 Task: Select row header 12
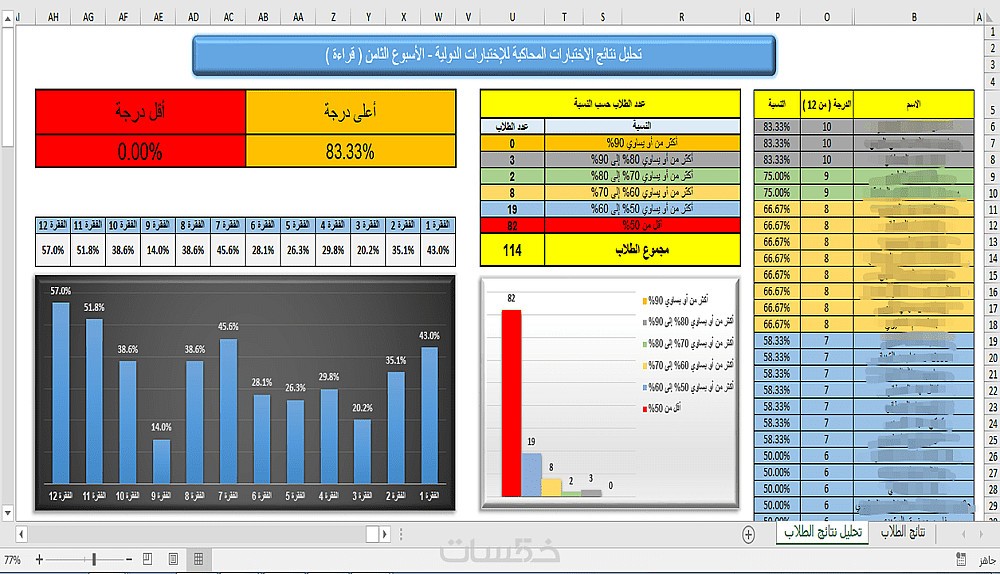pos(992,225)
